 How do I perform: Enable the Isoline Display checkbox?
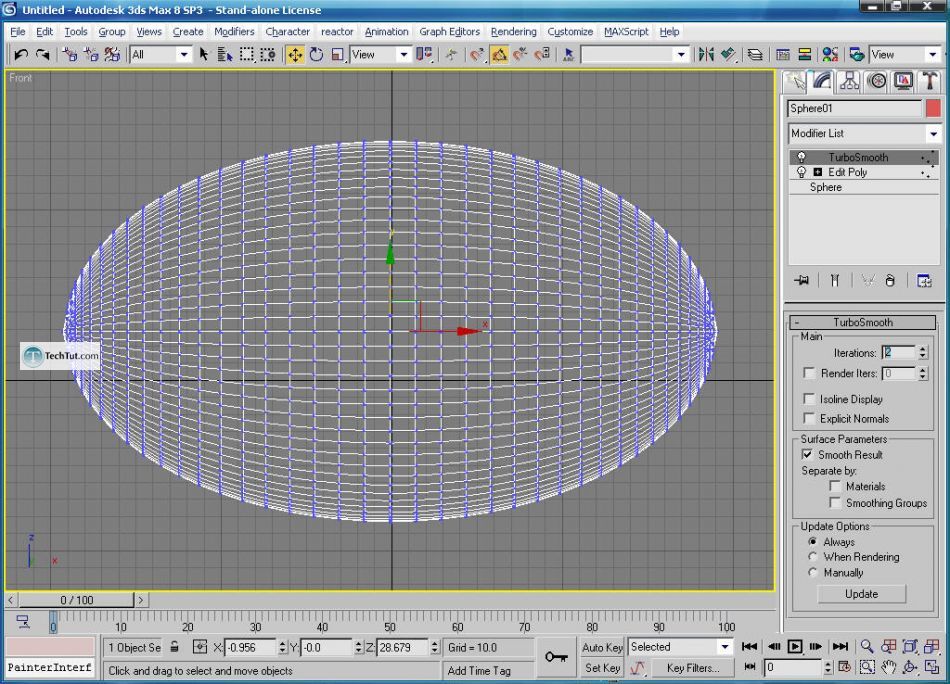[x=810, y=399]
